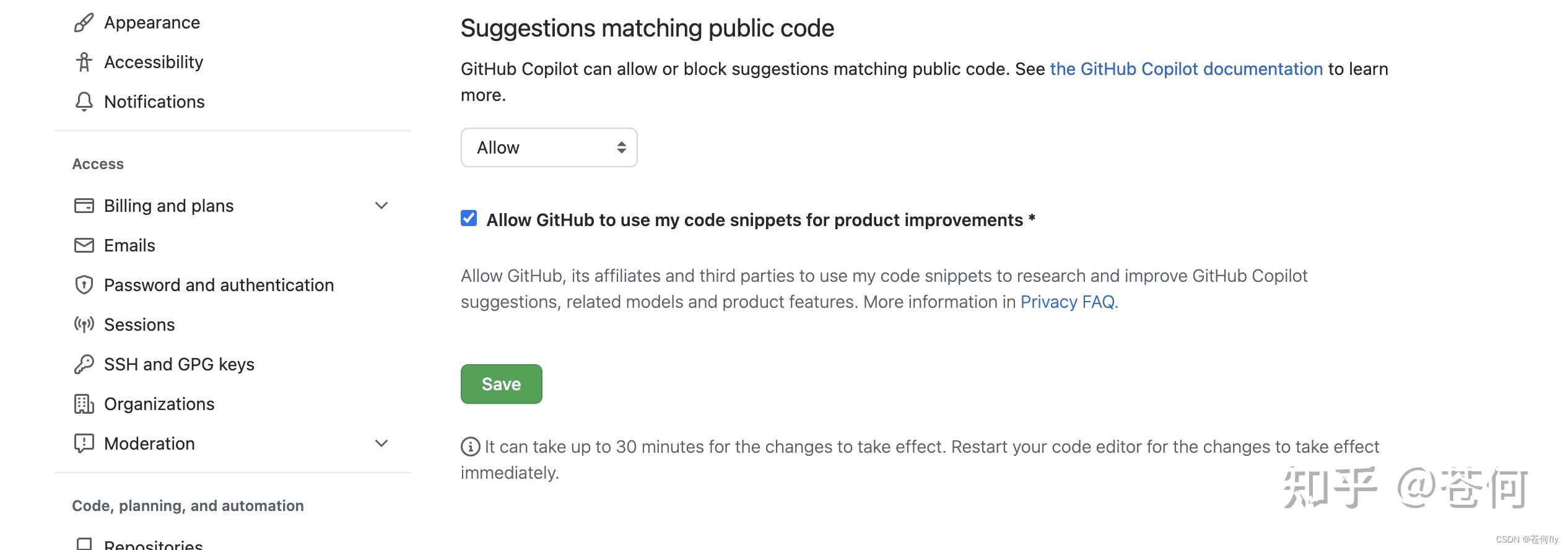
Task: Select the SSH and GPG keys icon
Action: [x=84, y=364]
